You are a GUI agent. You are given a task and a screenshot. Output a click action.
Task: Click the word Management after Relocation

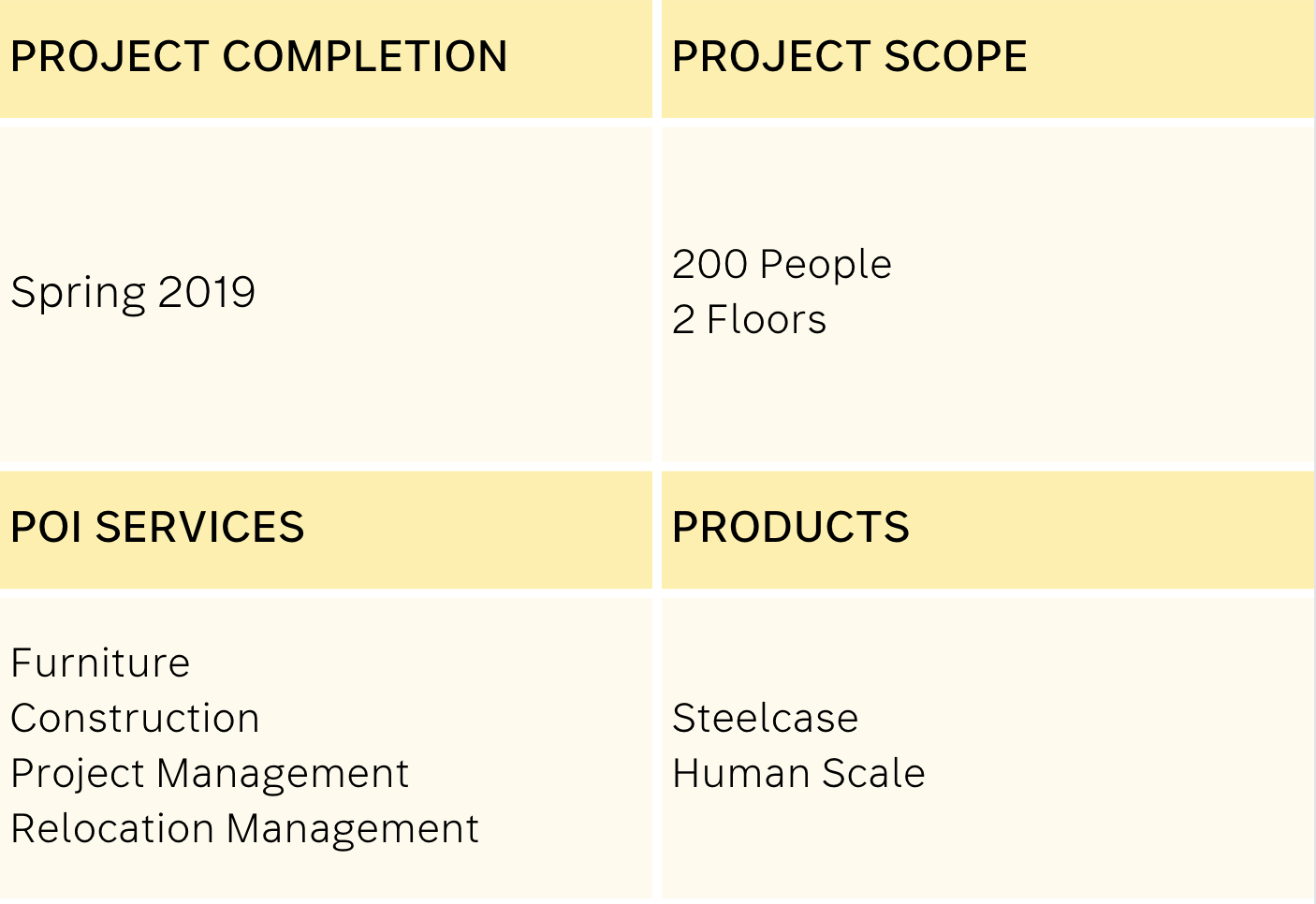[352, 830]
